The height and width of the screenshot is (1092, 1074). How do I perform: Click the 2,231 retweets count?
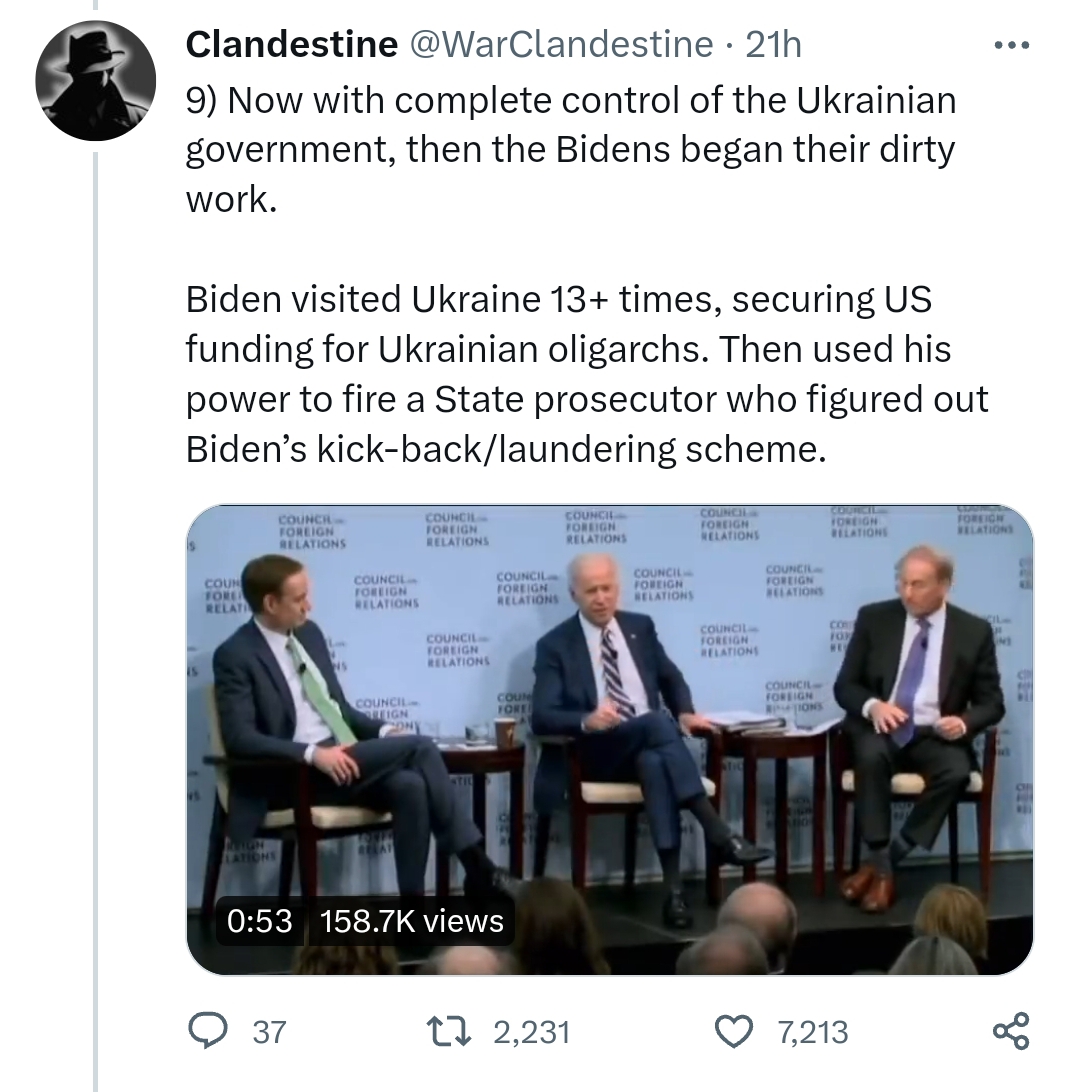click(532, 1032)
